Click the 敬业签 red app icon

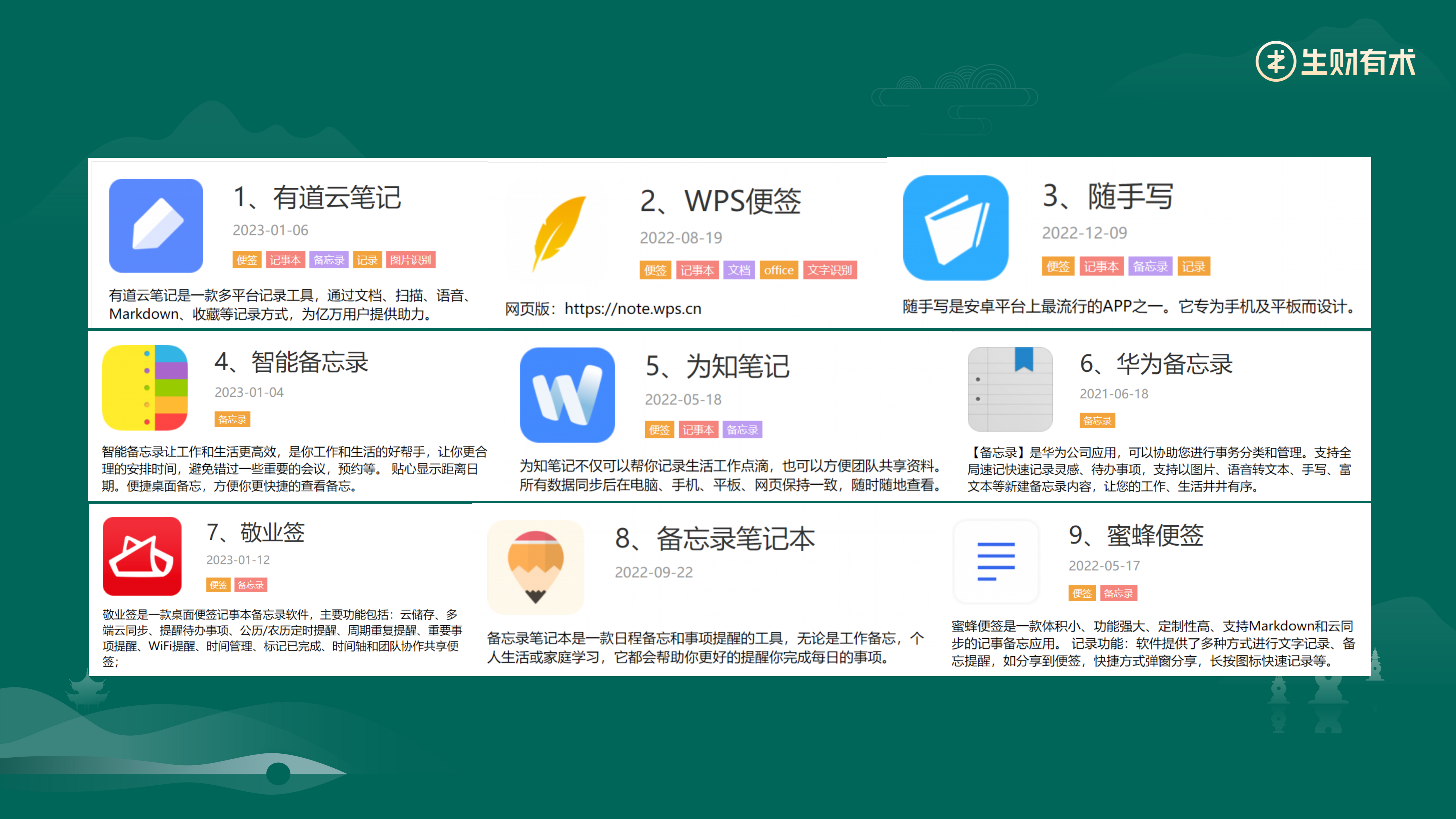[x=142, y=556]
